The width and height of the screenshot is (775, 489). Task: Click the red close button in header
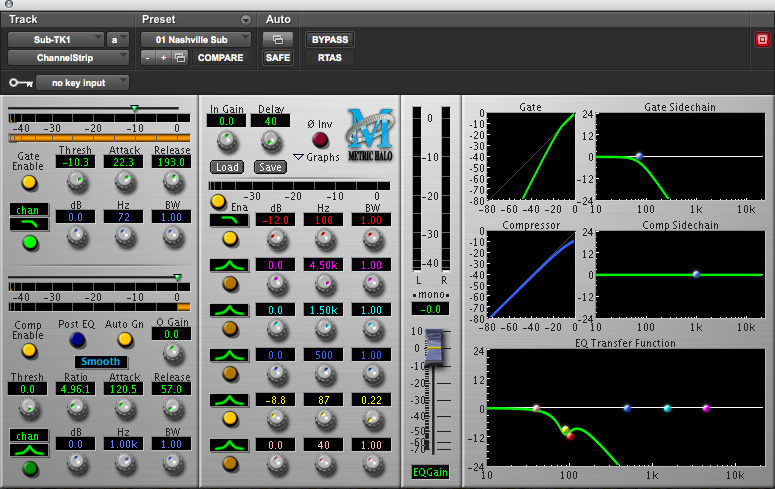point(762,40)
